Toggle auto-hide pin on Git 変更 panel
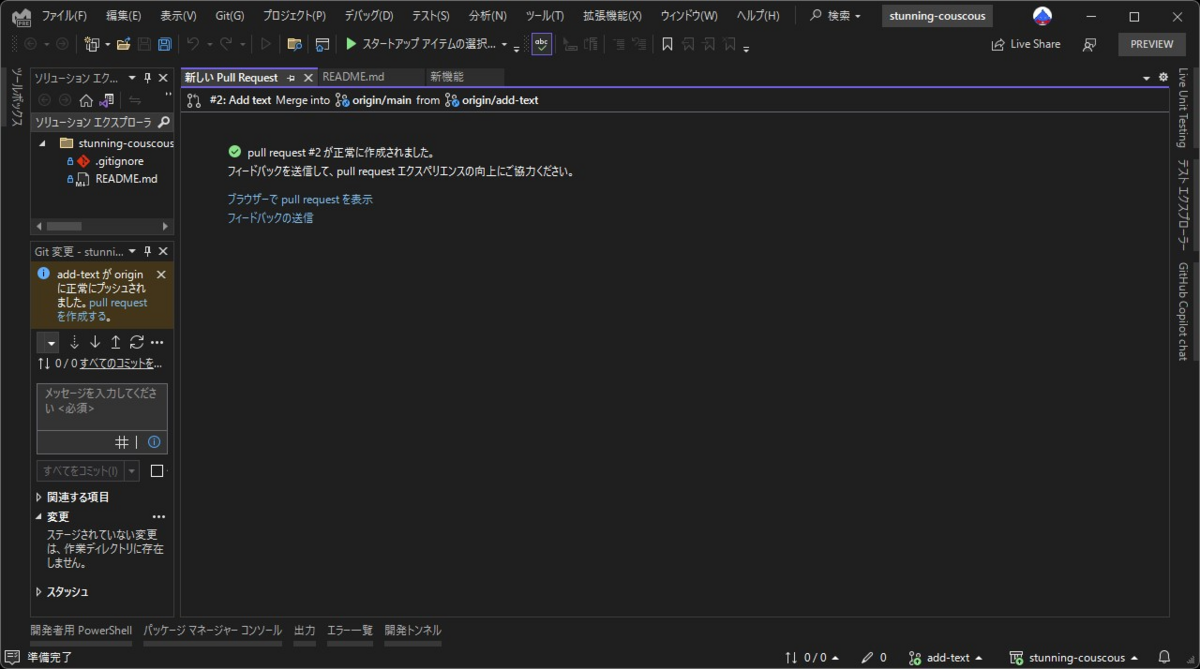This screenshot has width=1200, height=669. [x=147, y=251]
